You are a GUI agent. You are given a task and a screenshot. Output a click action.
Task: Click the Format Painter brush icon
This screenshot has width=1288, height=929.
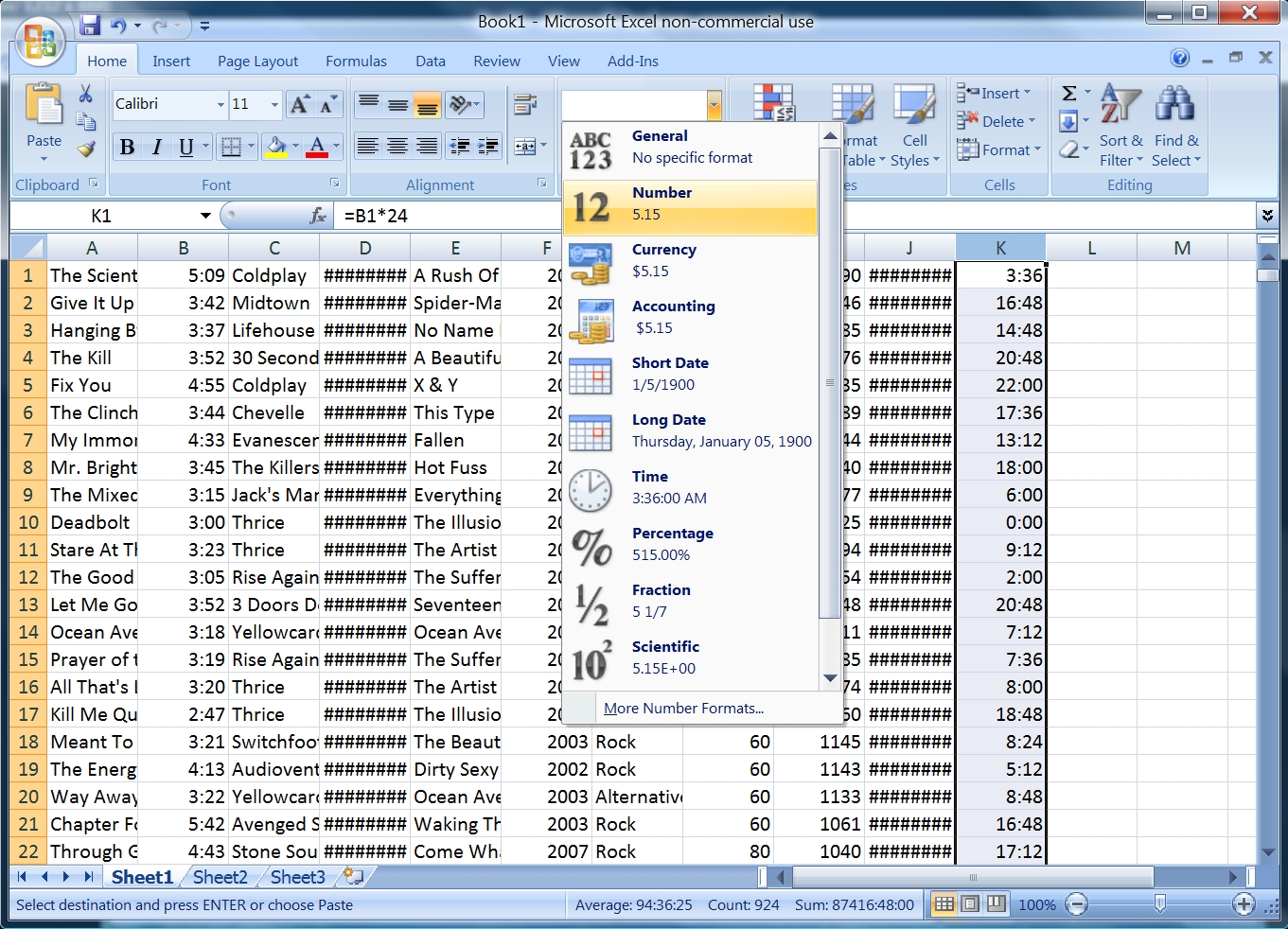click(x=86, y=149)
